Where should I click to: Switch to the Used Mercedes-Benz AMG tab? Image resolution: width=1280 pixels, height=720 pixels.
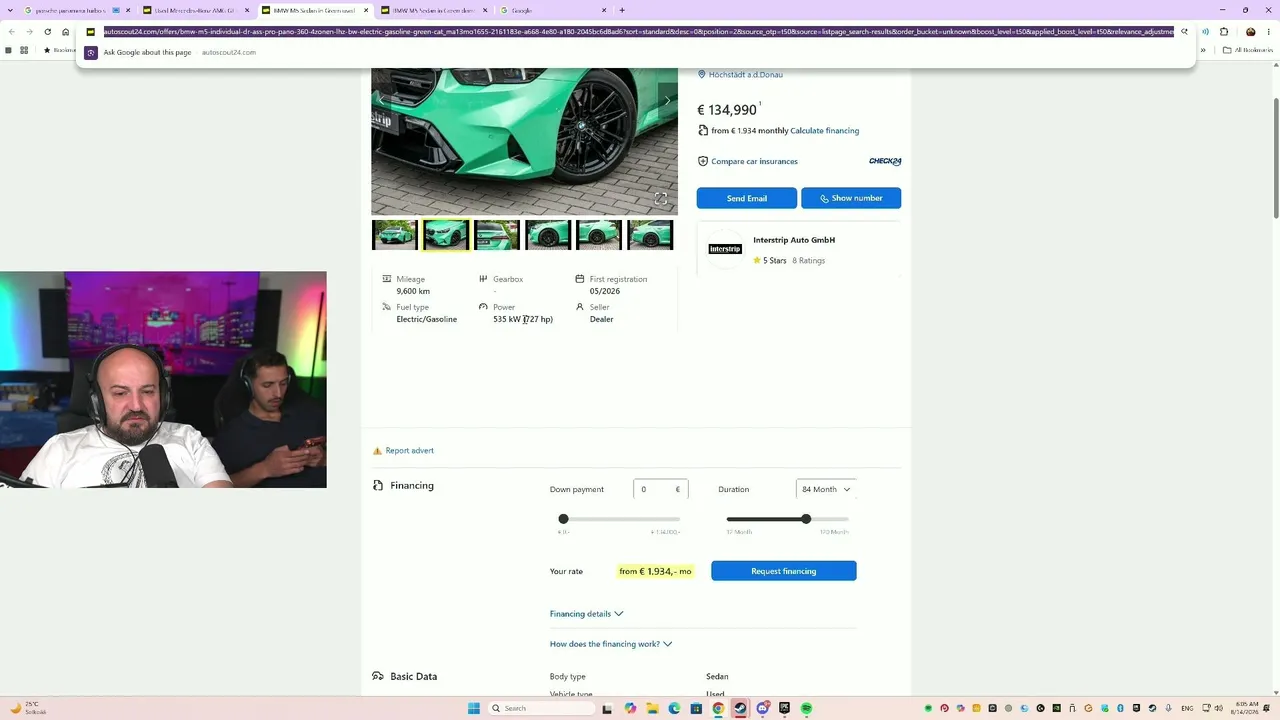click(195, 10)
